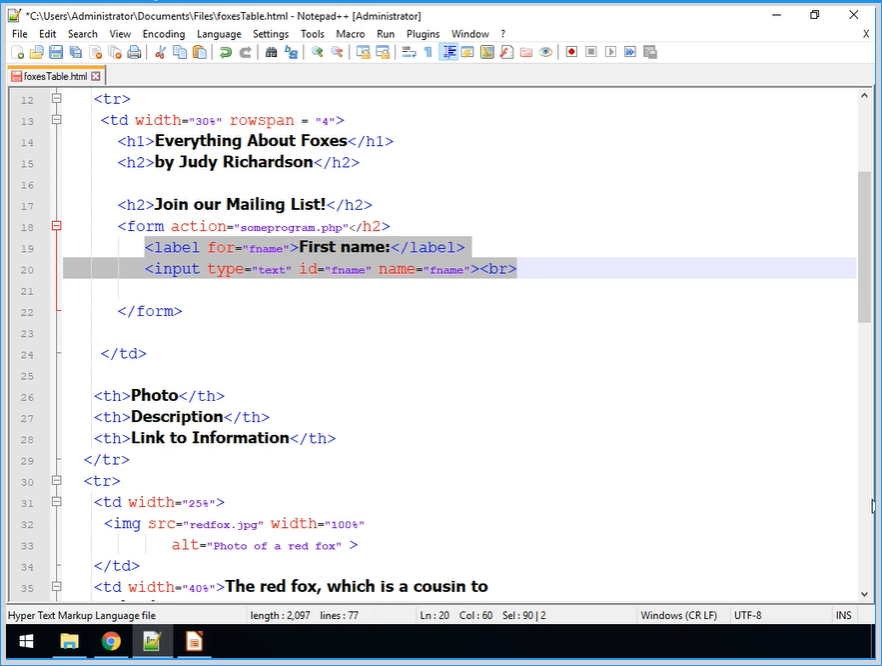Click the vertical scrollbar thumb in editor

864,245
